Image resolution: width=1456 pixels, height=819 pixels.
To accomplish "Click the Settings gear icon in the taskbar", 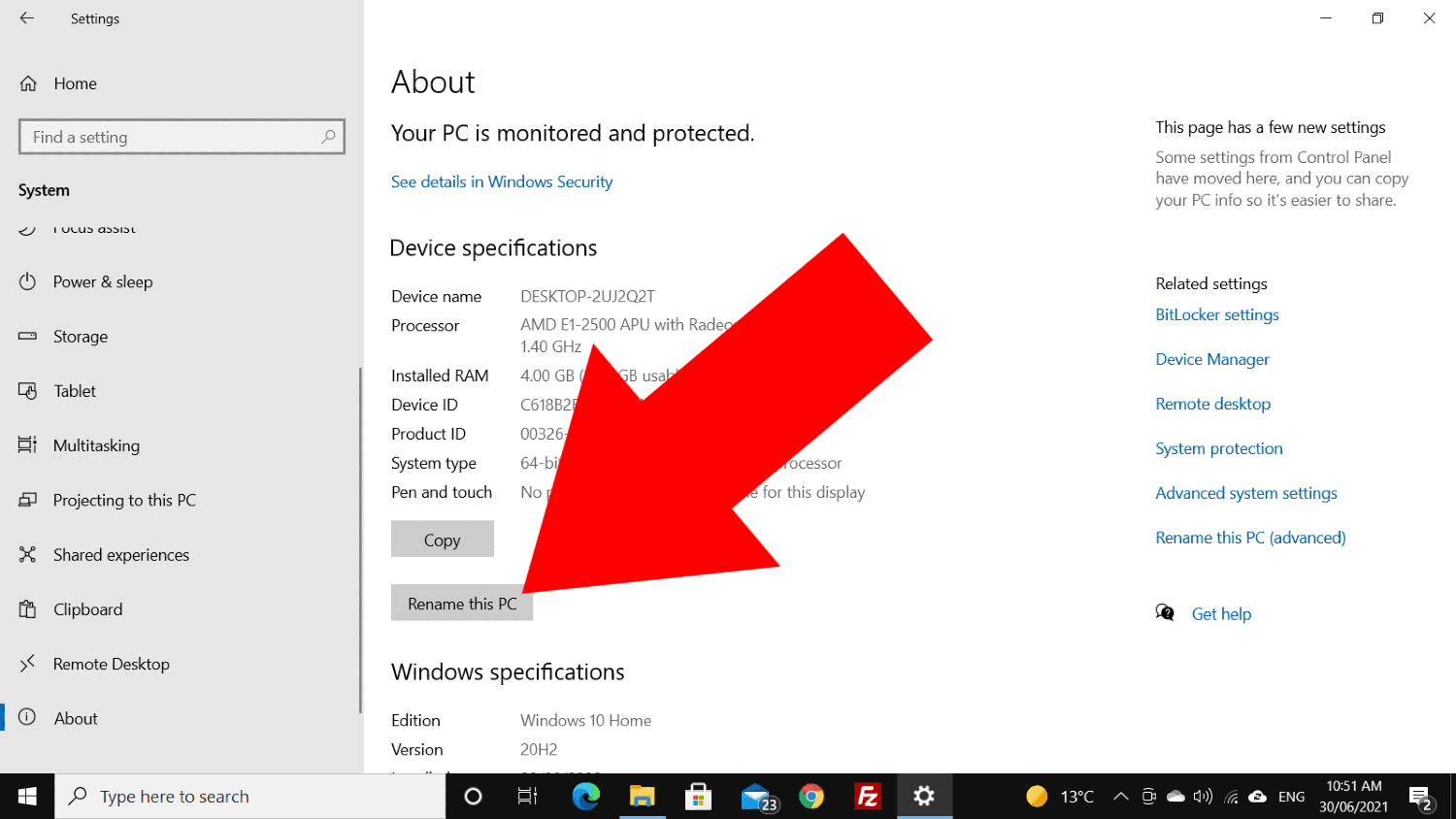I will pyautogui.click(x=924, y=797).
